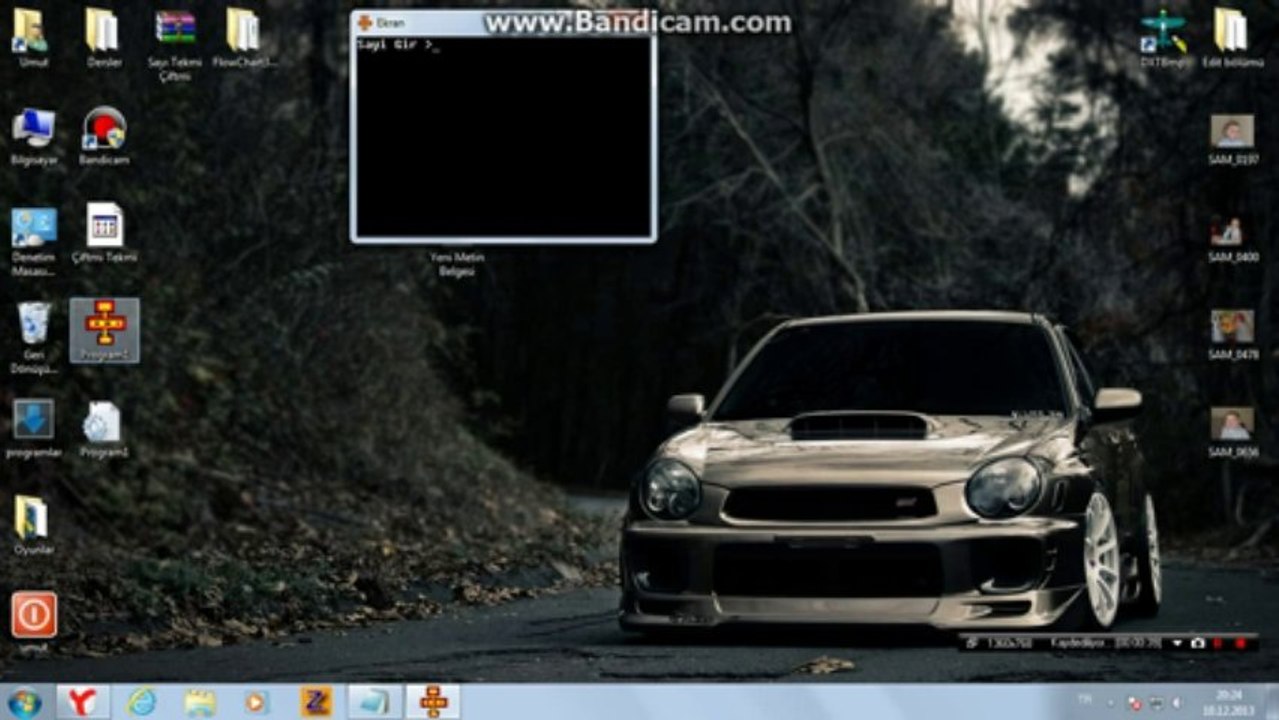The image size is (1279, 720).
Task: Open the Oyunlar folder on desktop
Action: [33, 526]
